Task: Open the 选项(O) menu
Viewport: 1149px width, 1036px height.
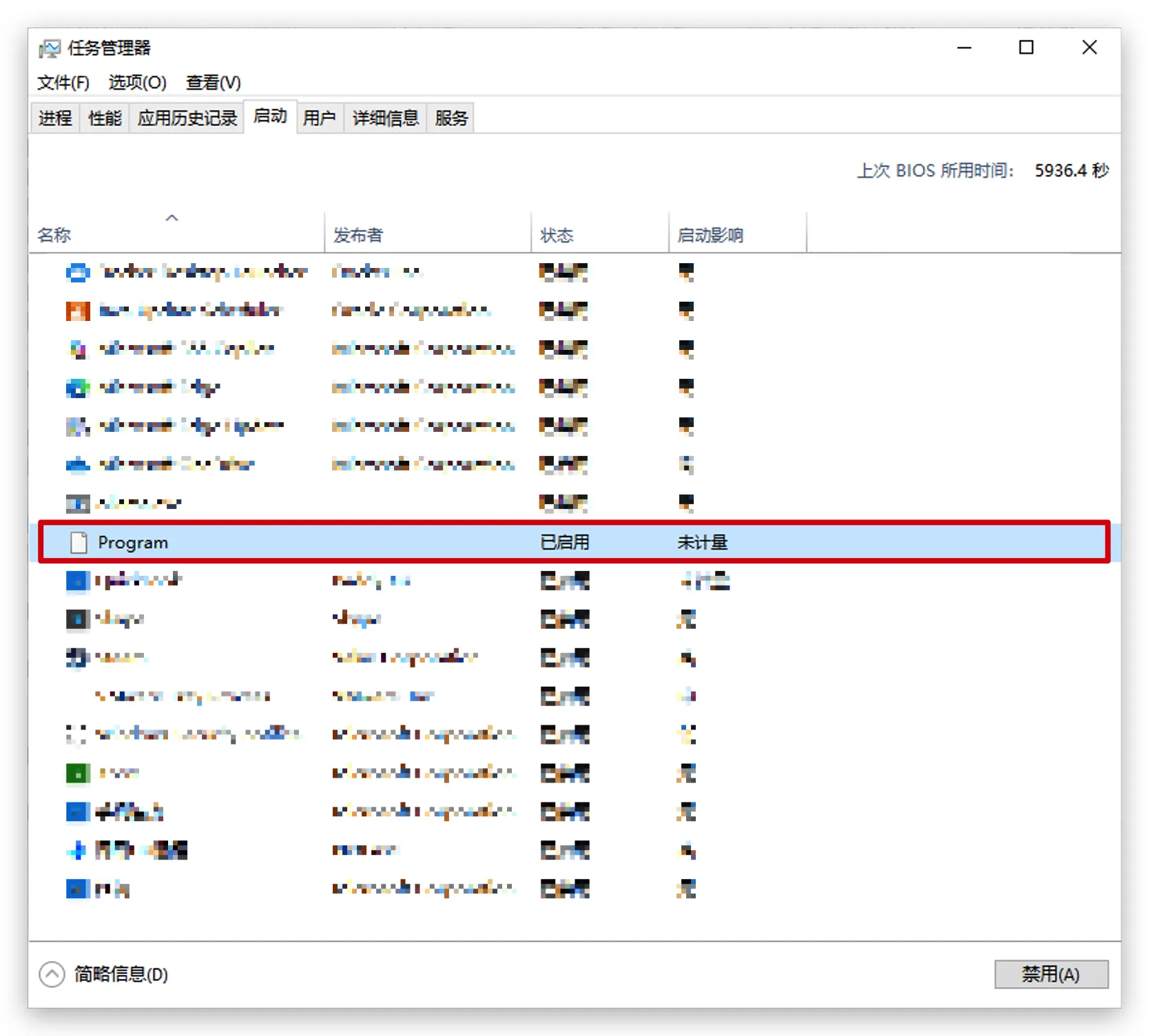Action: coord(137,83)
